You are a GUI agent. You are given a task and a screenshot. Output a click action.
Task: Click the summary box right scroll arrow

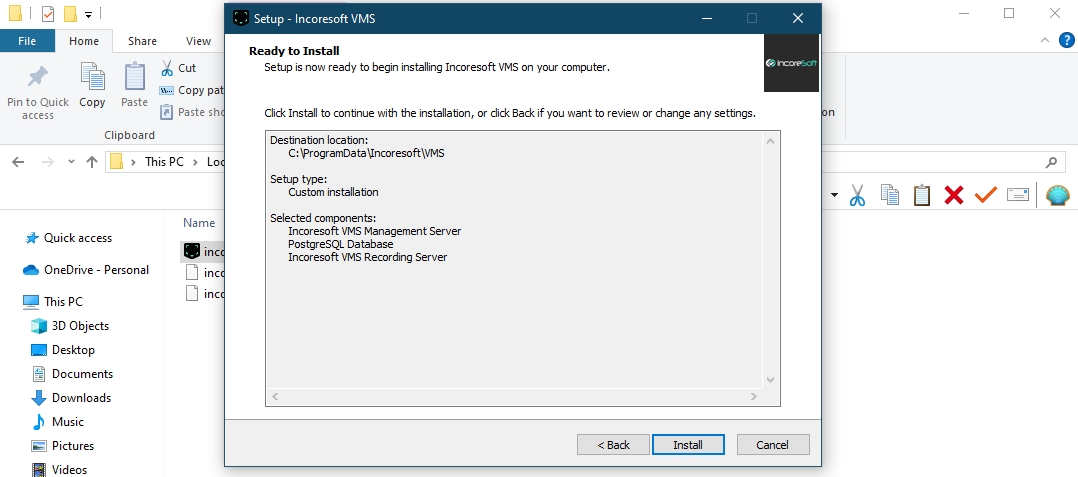754,397
